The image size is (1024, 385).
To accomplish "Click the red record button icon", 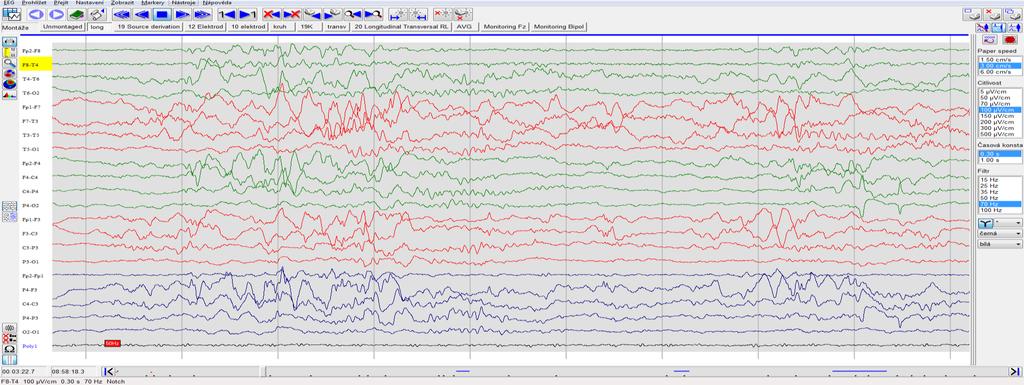I will pyautogui.click(x=1010, y=40).
